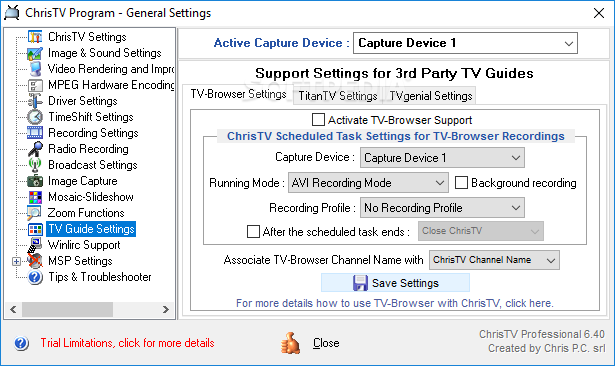Click the Winlirc Support remote icon
The height and width of the screenshot is (366, 615).
point(35,245)
